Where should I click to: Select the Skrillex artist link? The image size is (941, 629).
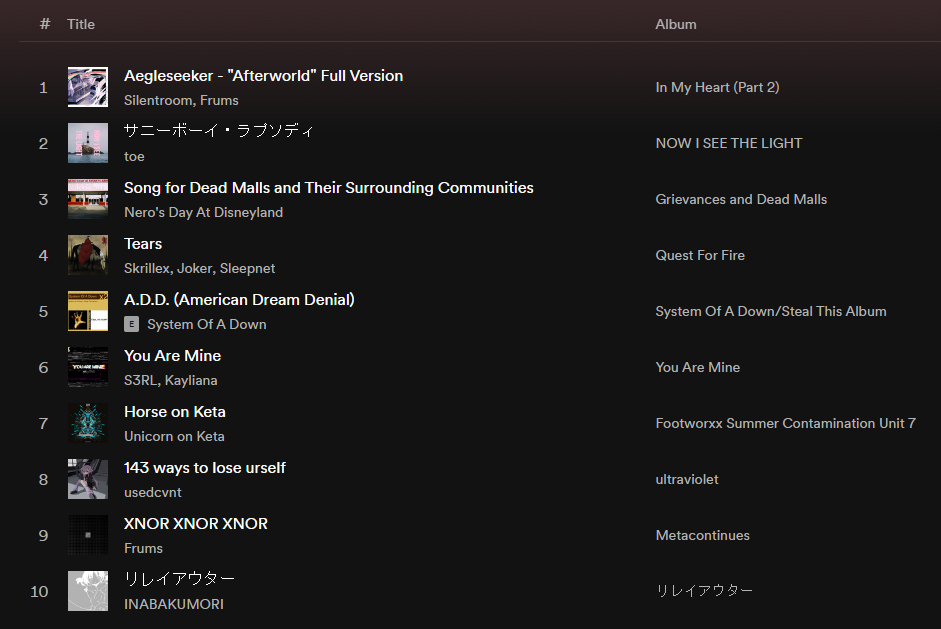point(146,268)
